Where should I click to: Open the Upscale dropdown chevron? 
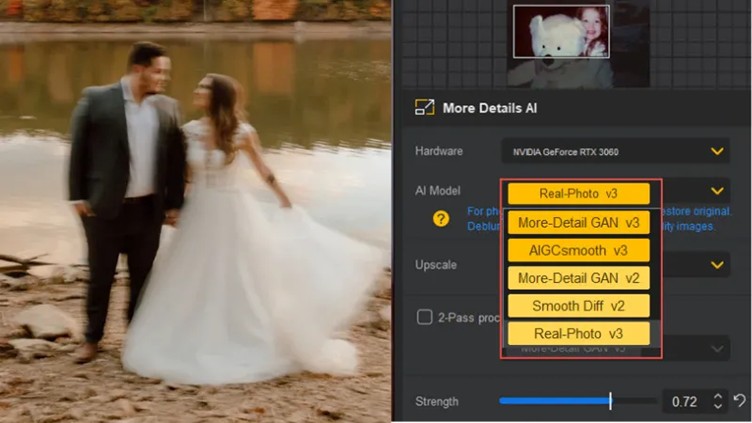pyautogui.click(x=717, y=265)
